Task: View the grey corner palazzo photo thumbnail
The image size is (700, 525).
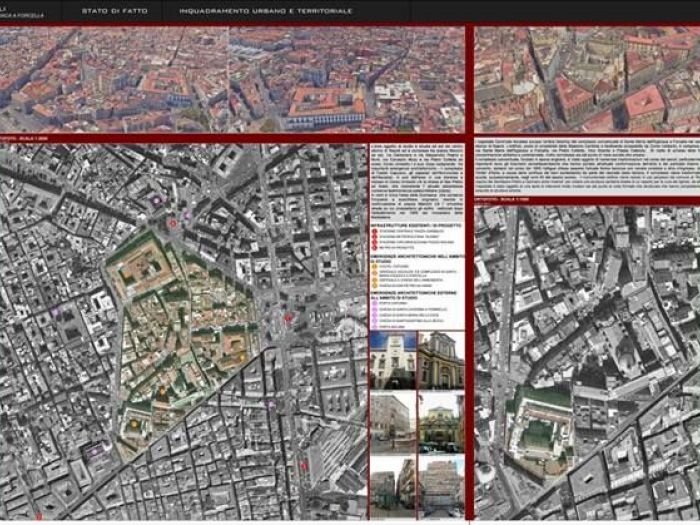Action: pos(393,422)
